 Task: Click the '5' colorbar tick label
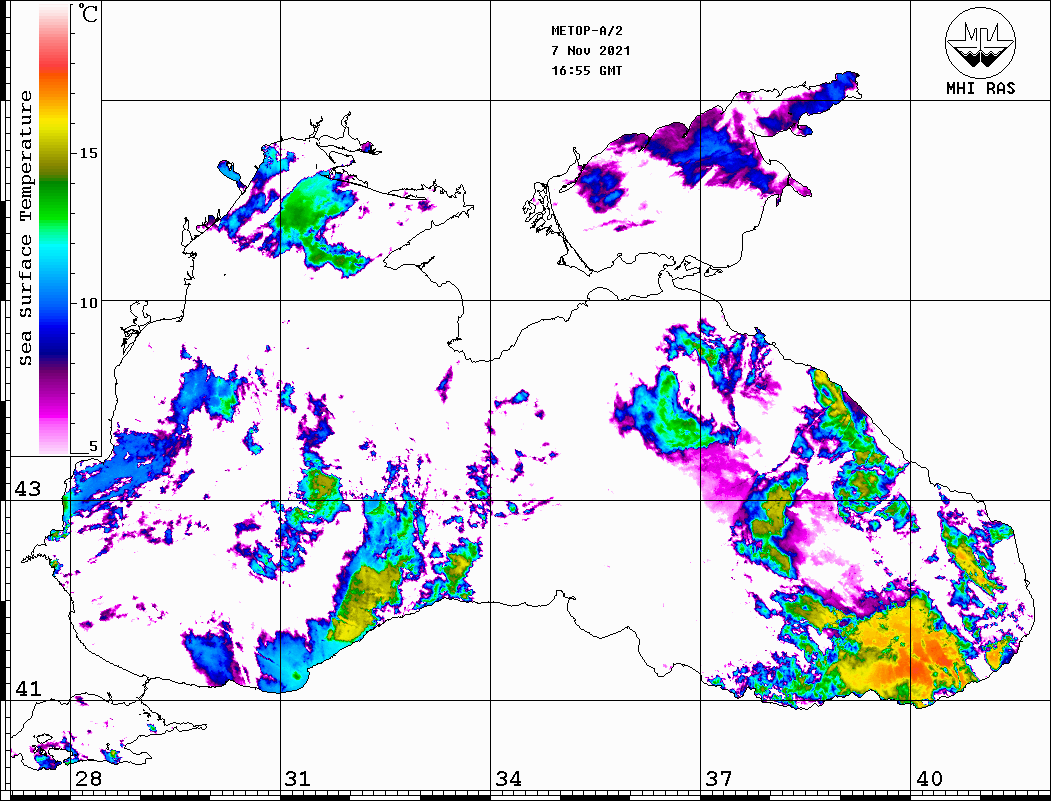93,446
